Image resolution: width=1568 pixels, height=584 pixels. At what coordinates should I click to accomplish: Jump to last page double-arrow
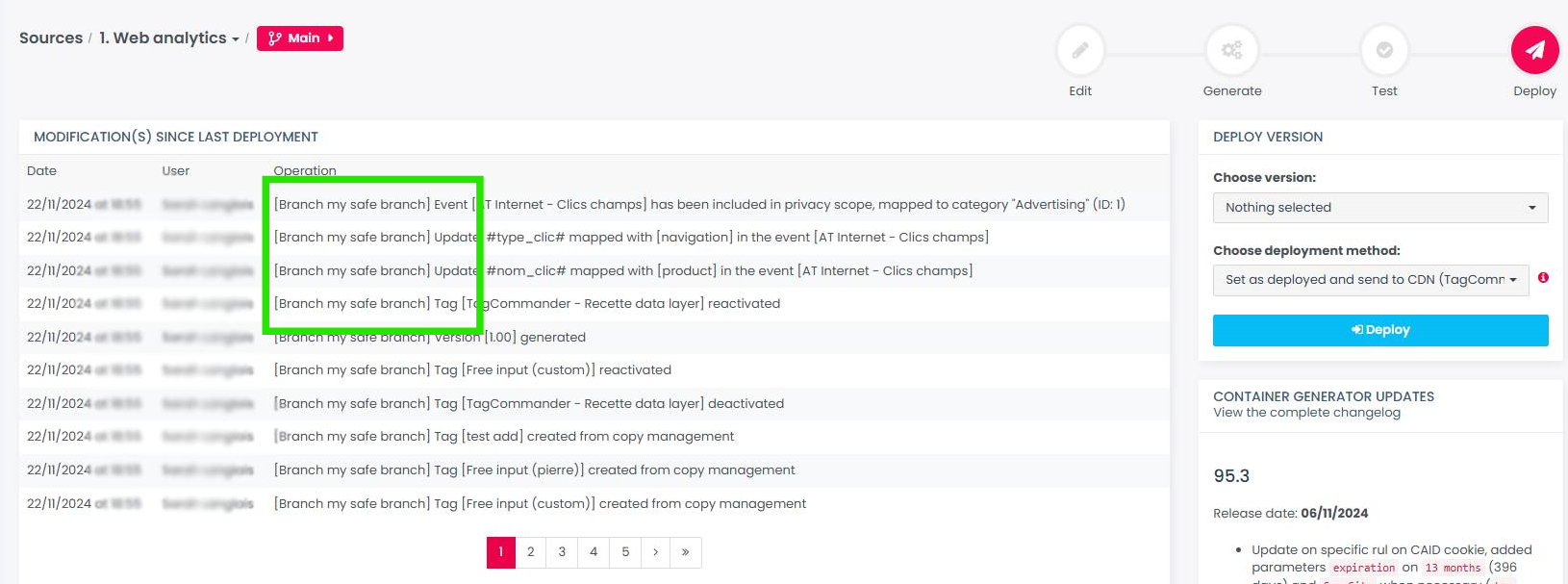pos(685,552)
